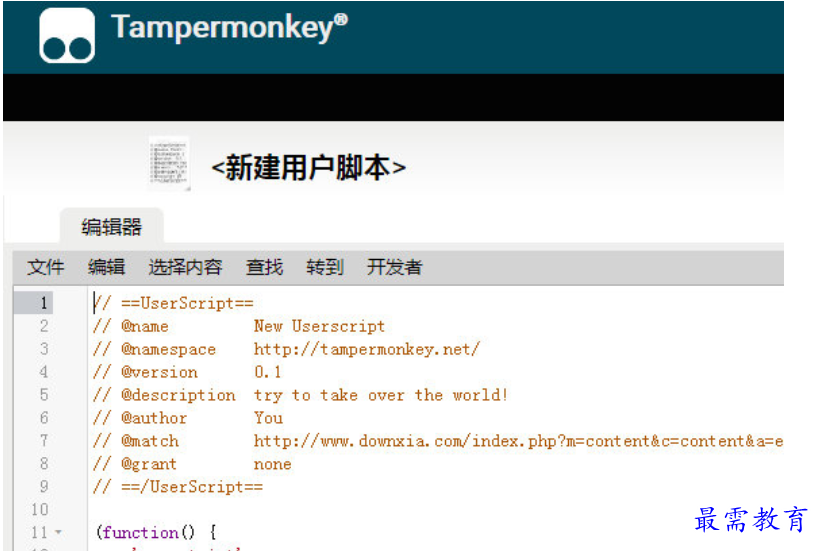
Task: Click the author value 'You'
Action: click(x=268, y=418)
